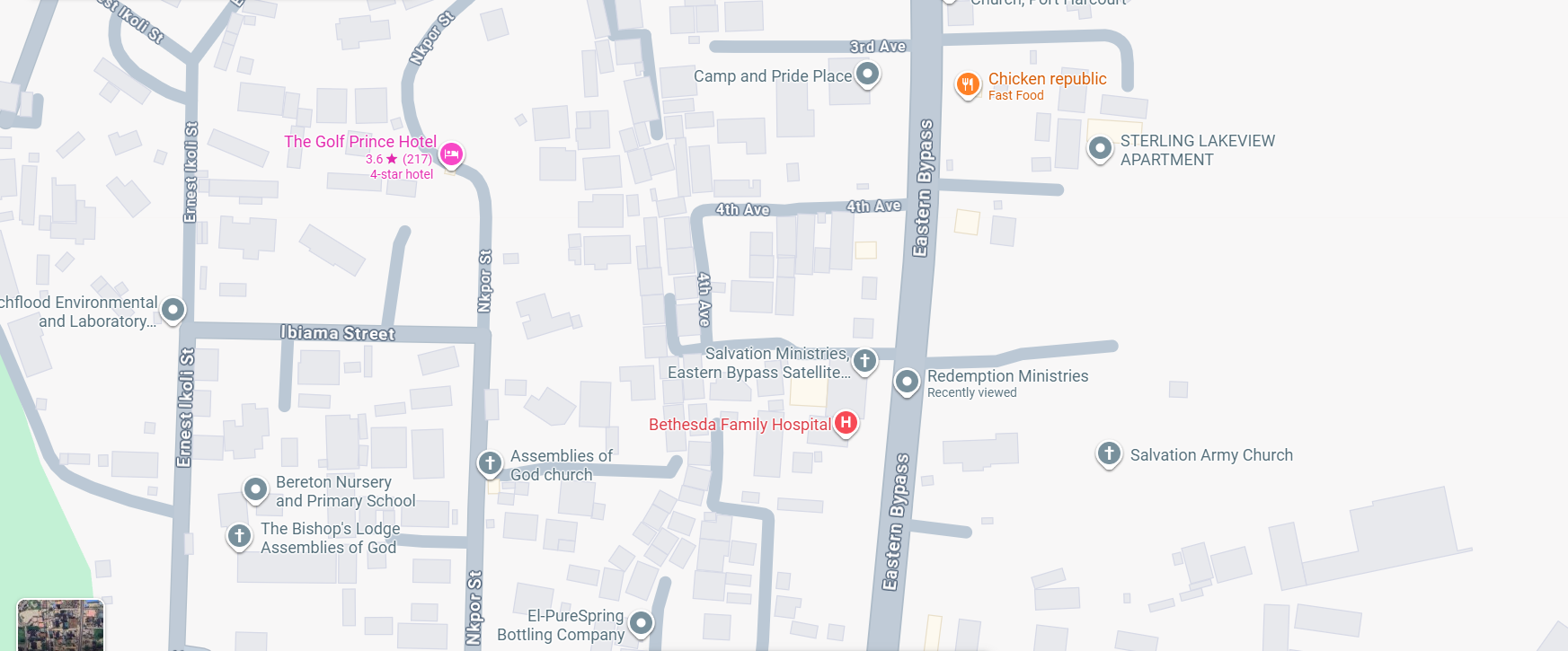Click Bethesda Family Hospital text label
The height and width of the screenshot is (651, 1568).
tap(740, 425)
